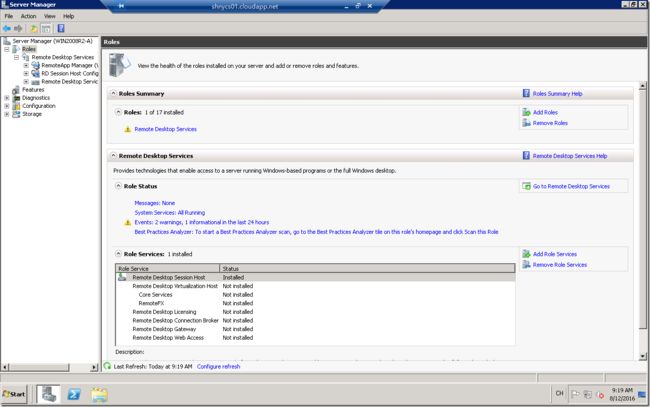
Task: Open the Action menu
Action: pos(28,16)
